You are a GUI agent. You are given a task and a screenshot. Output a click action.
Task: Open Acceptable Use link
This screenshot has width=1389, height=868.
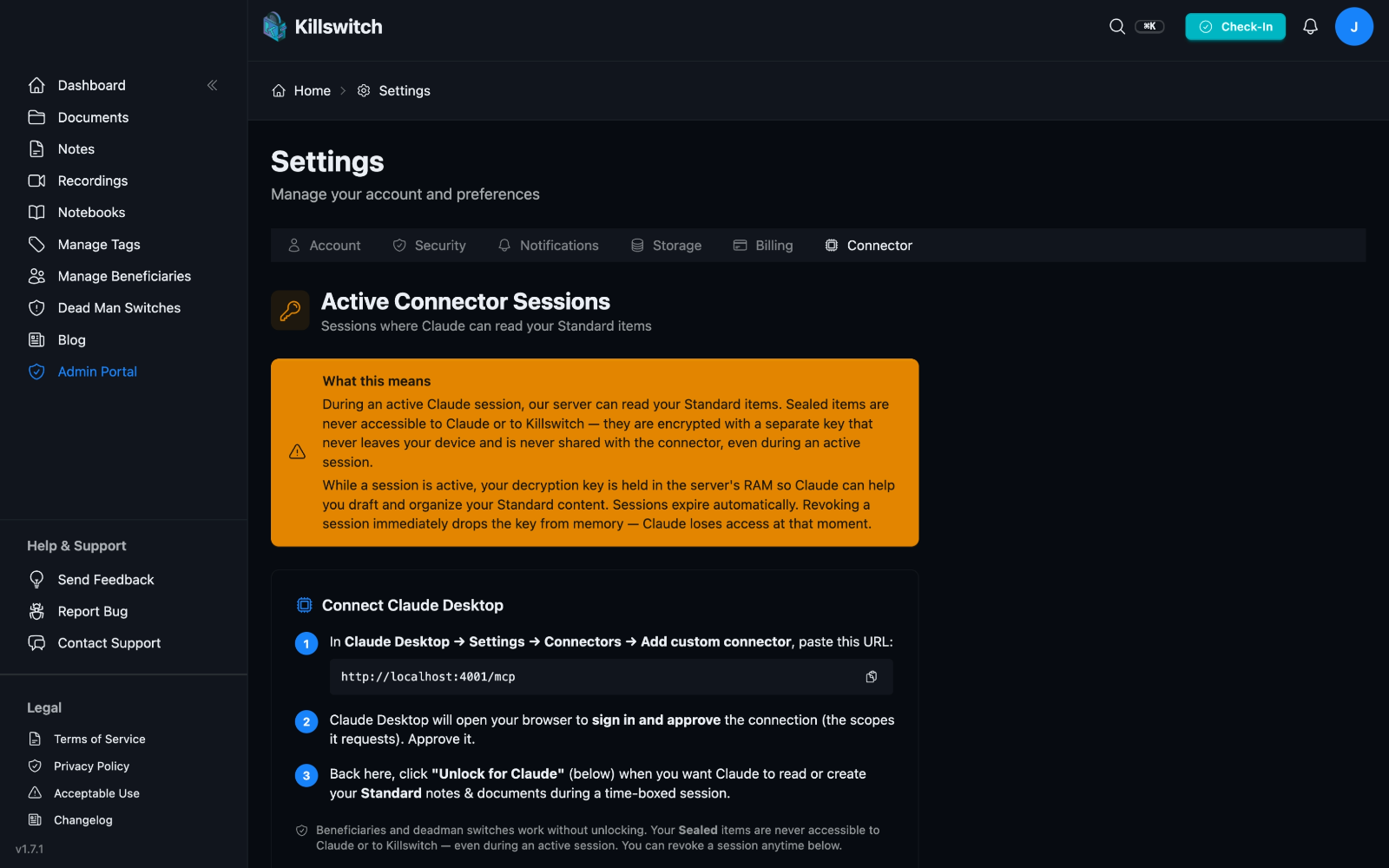click(96, 793)
